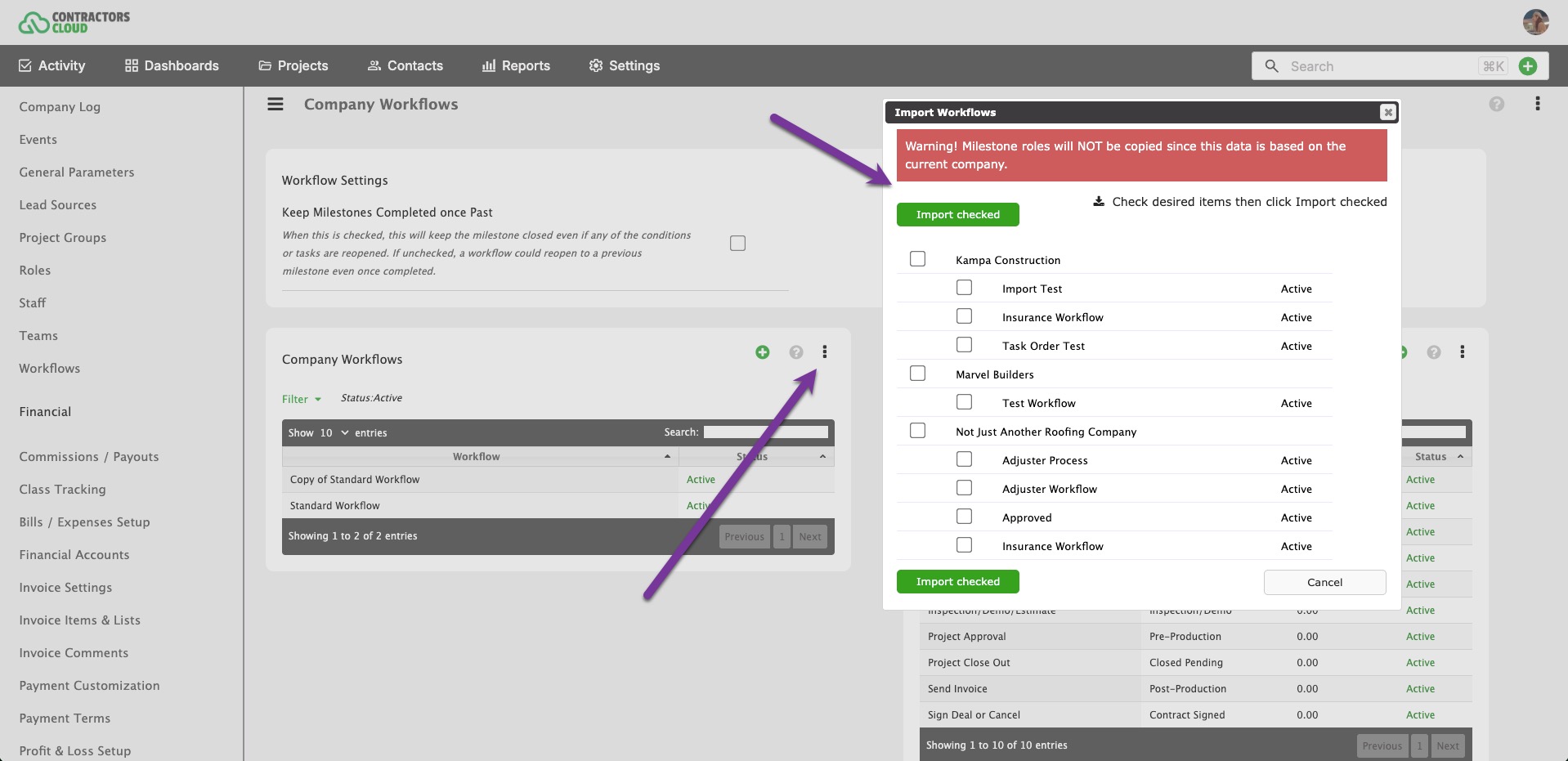Image resolution: width=1568 pixels, height=761 pixels.
Task: Check Not Just Another Roofing Company checkbox
Action: click(x=917, y=431)
